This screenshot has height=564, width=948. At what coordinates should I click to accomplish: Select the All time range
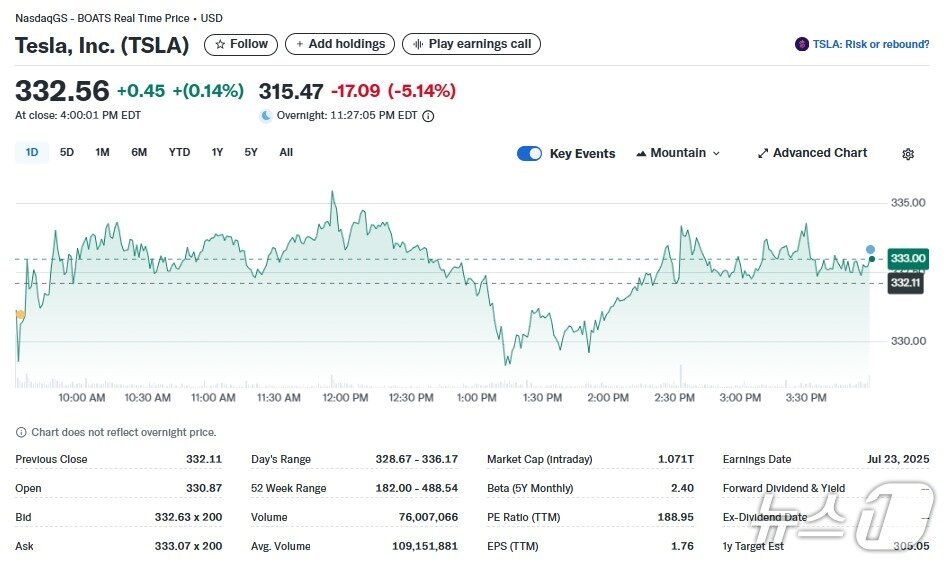coord(286,152)
